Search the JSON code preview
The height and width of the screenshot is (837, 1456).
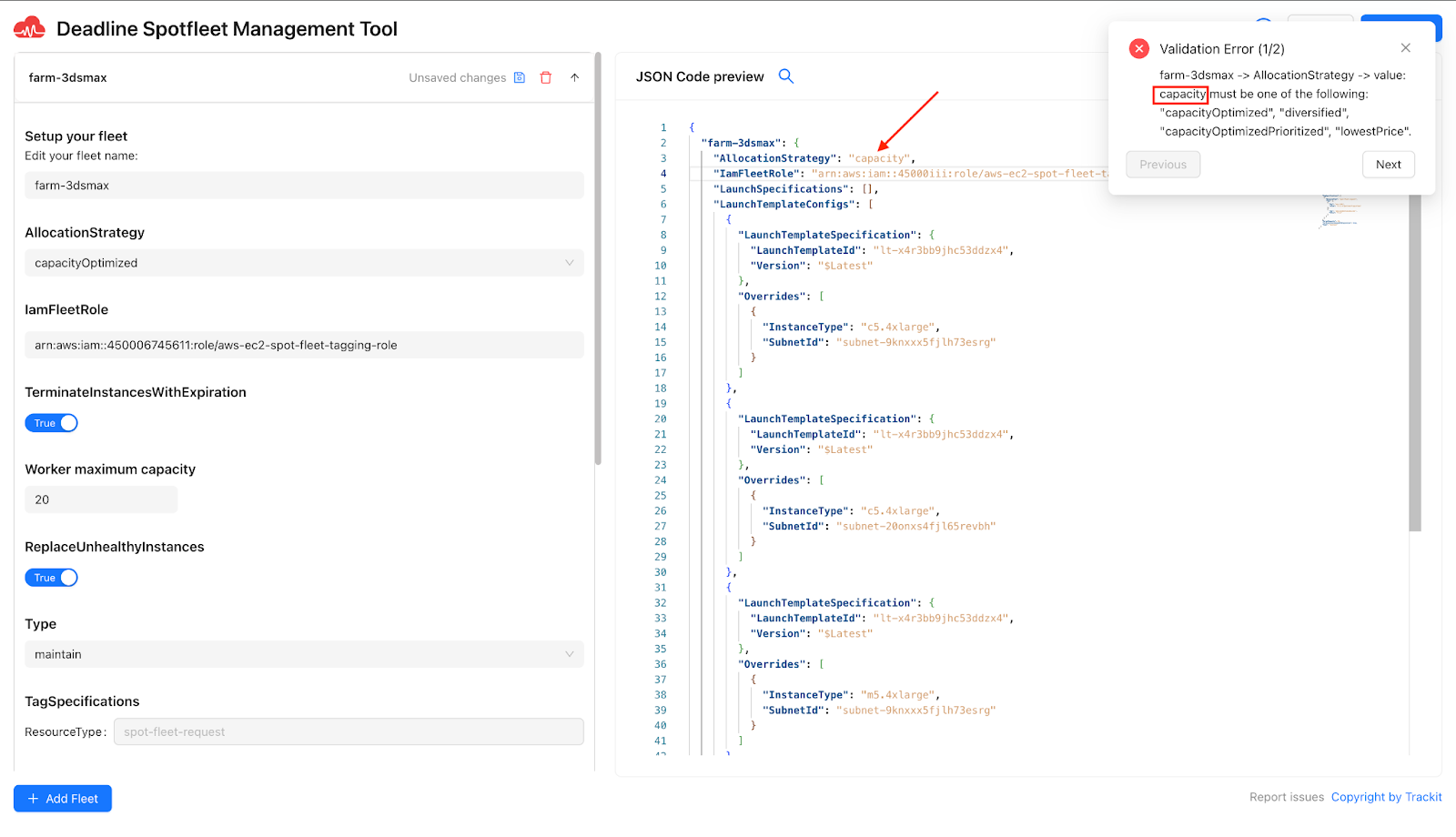click(786, 76)
